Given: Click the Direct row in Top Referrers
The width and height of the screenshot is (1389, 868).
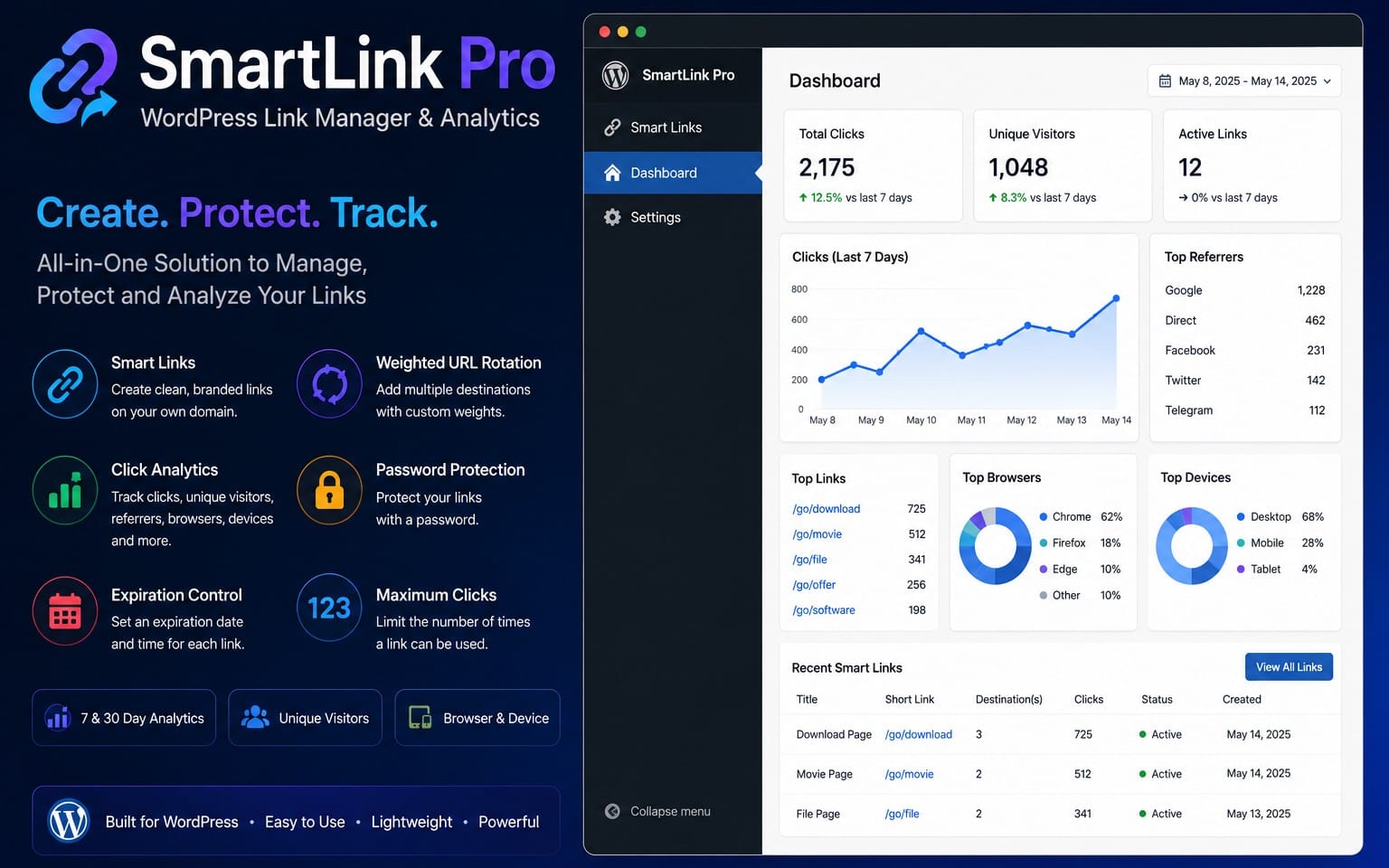Looking at the screenshot, I should click(x=1245, y=320).
